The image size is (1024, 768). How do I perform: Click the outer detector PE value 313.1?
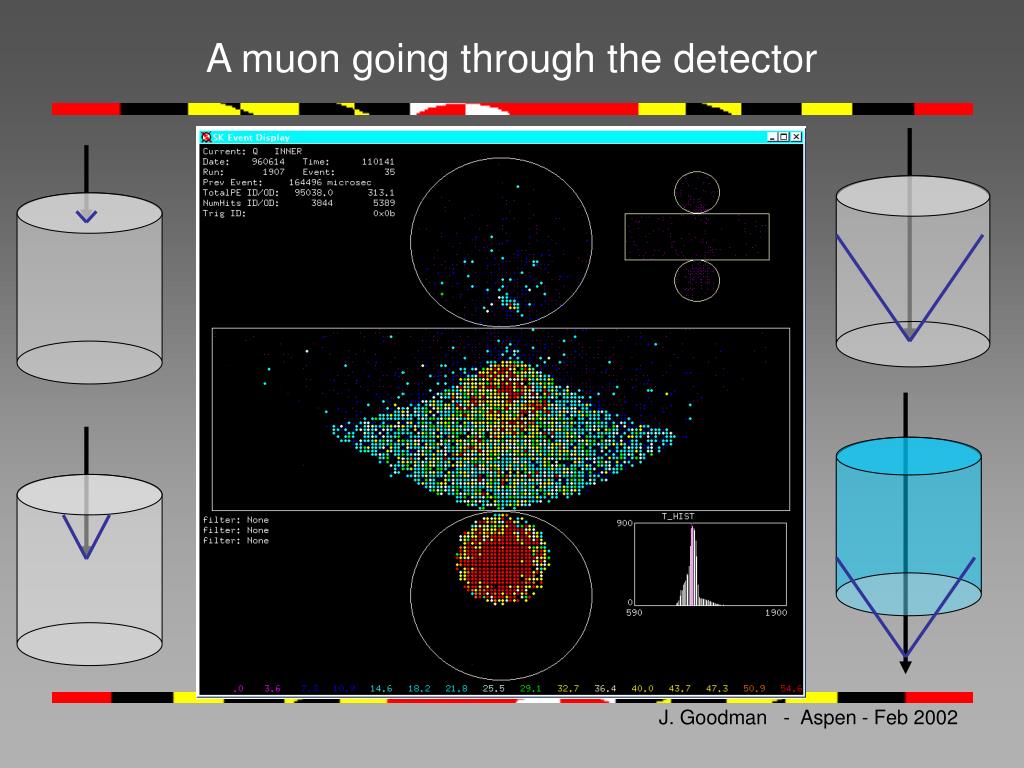coord(381,193)
